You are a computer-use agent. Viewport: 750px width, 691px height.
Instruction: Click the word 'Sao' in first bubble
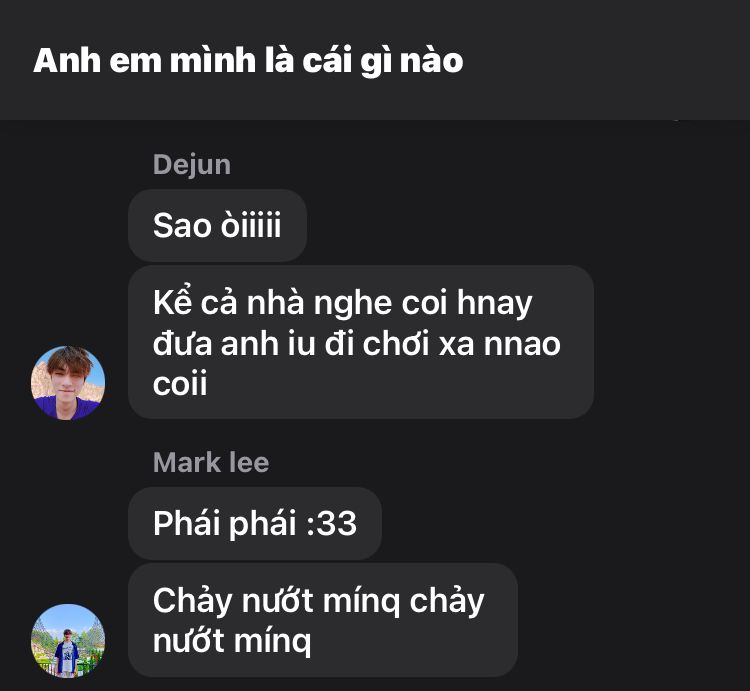pyautogui.click(x=181, y=225)
